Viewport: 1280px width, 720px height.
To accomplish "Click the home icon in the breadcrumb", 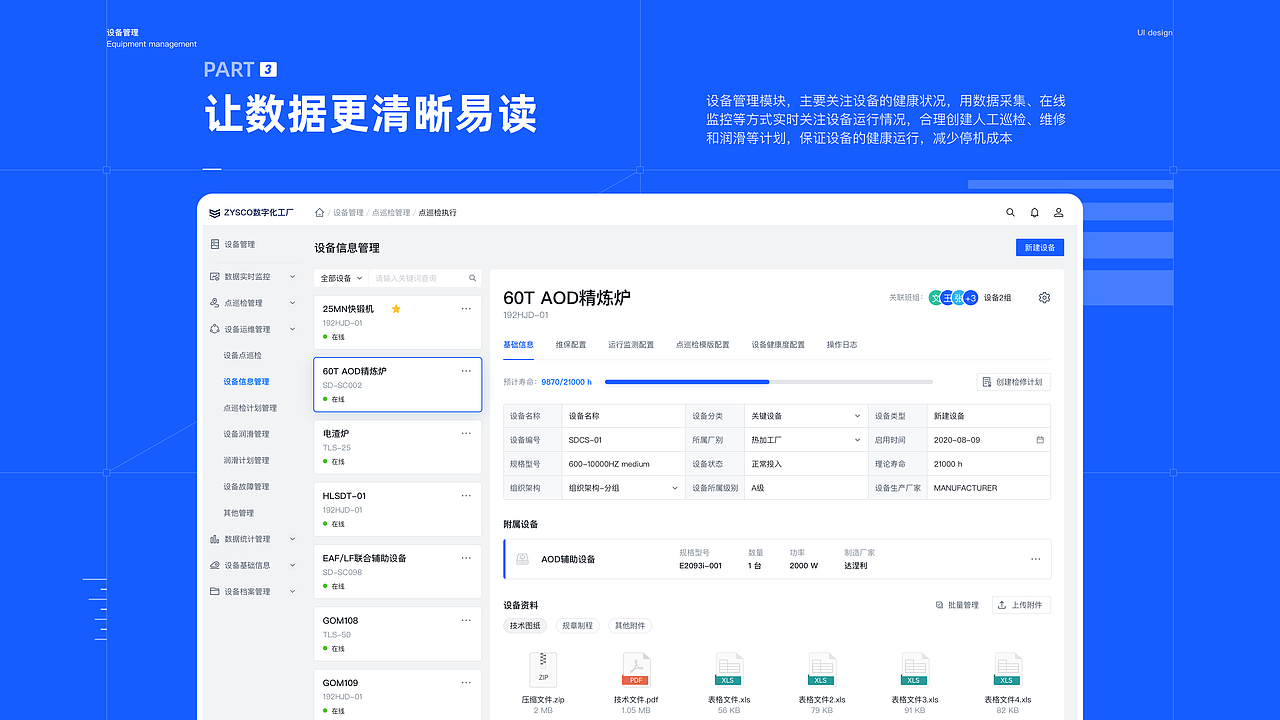I will [x=318, y=212].
